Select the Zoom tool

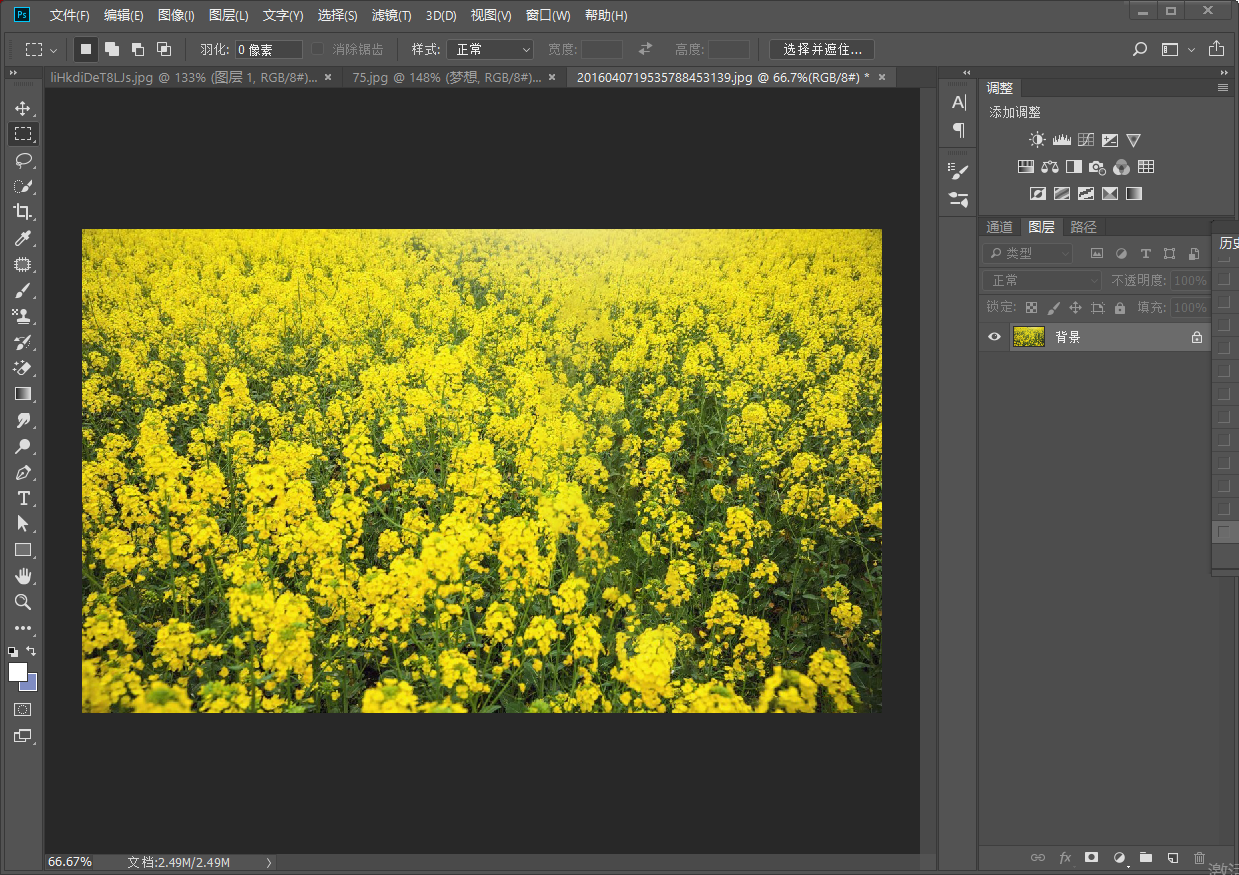22,602
